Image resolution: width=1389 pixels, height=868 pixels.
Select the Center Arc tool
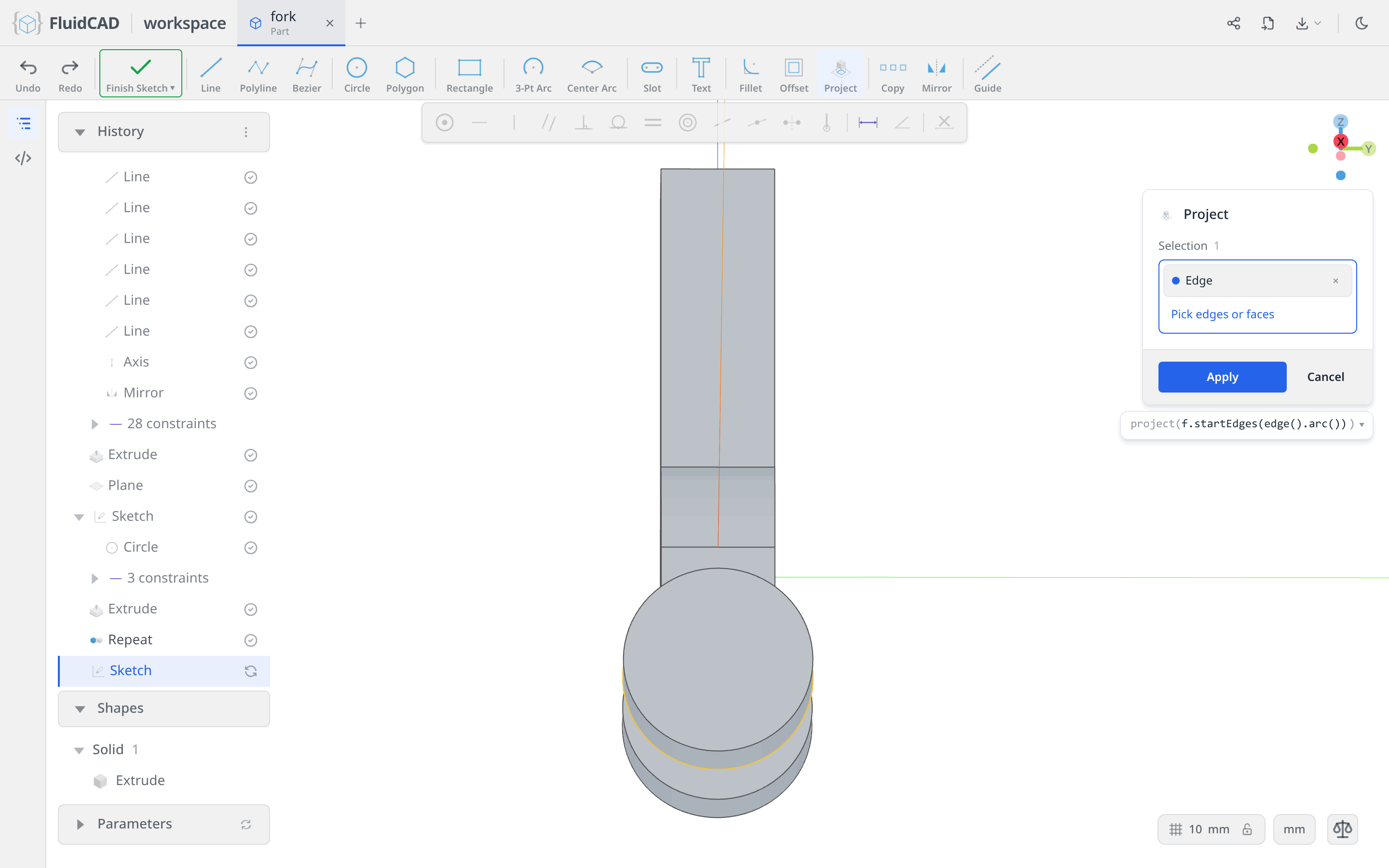point(592,74)
